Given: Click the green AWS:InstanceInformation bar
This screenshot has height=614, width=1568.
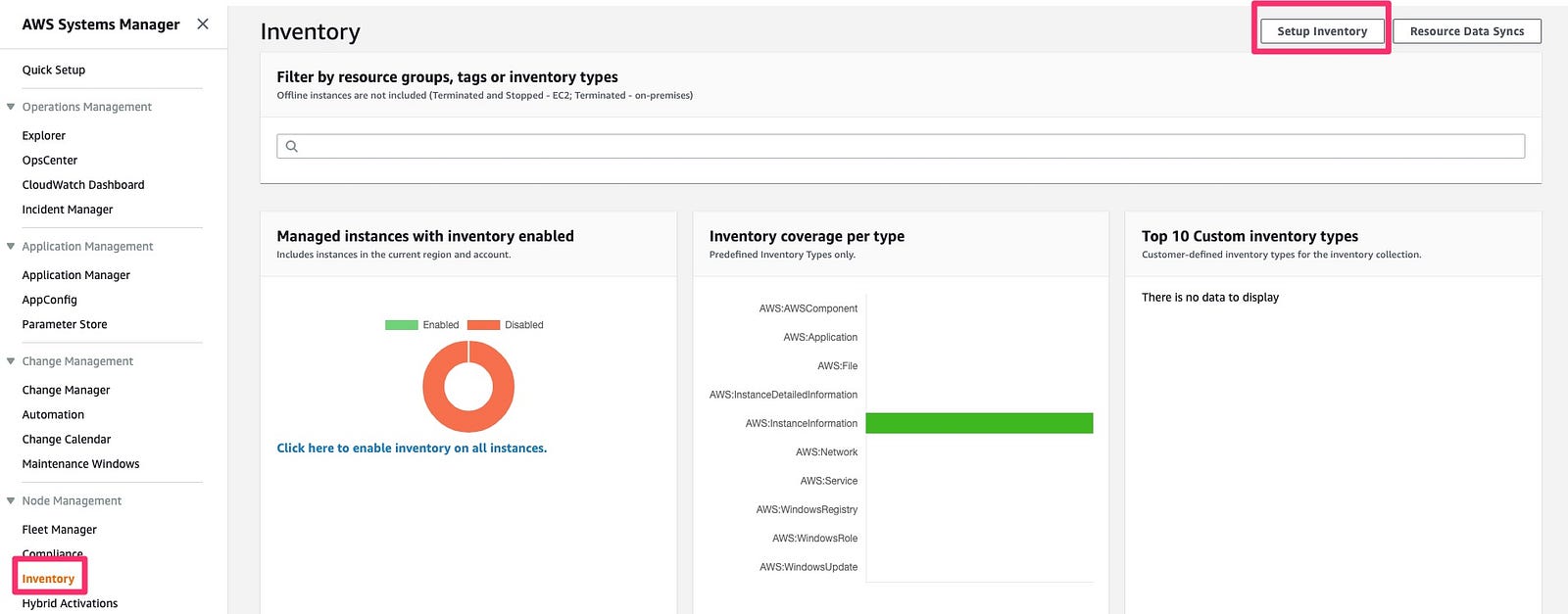Looking at the screenshot, I should pyautogui.click(x=979, y=423).
